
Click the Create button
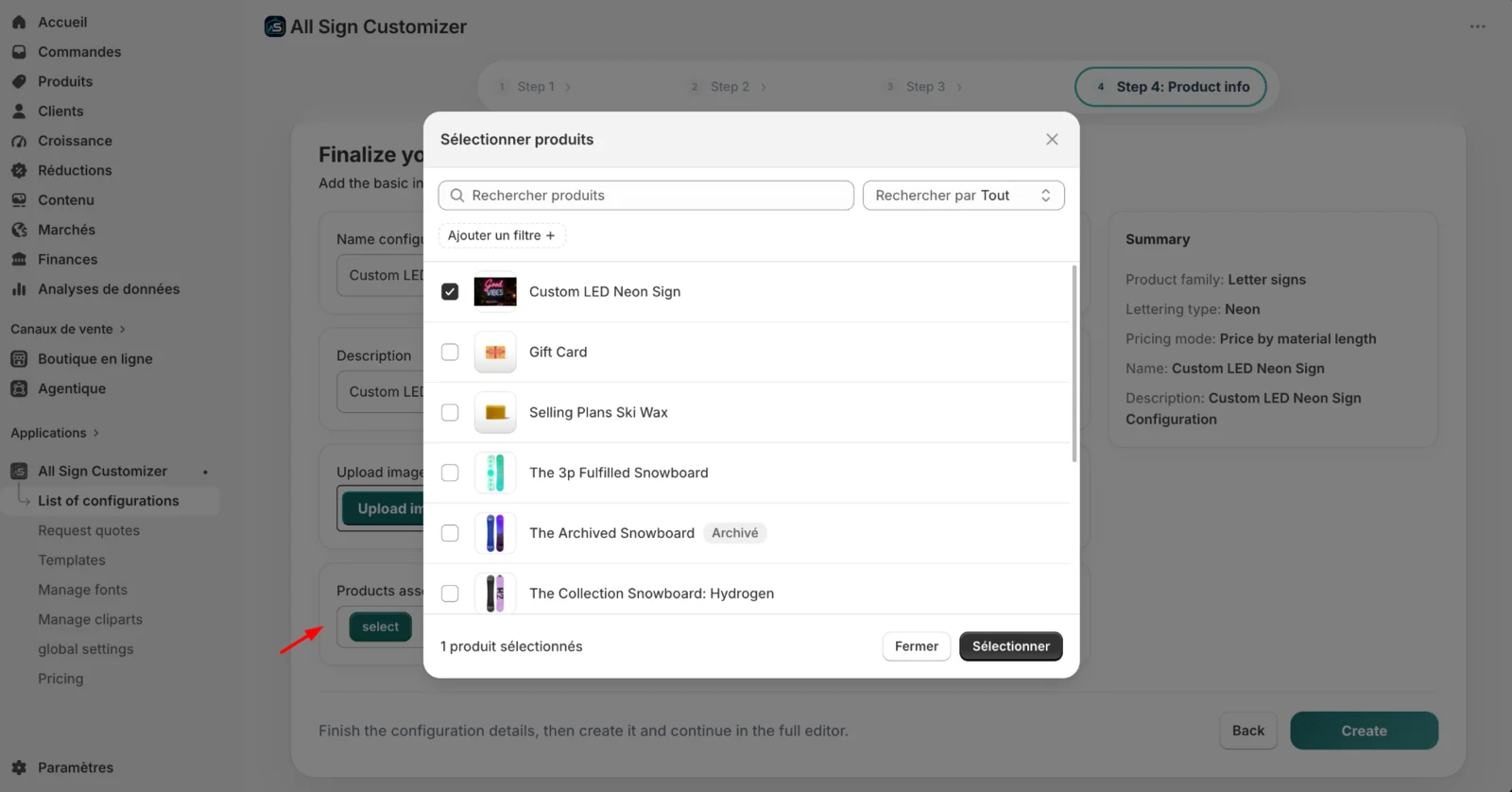(x=1365, y=731)
